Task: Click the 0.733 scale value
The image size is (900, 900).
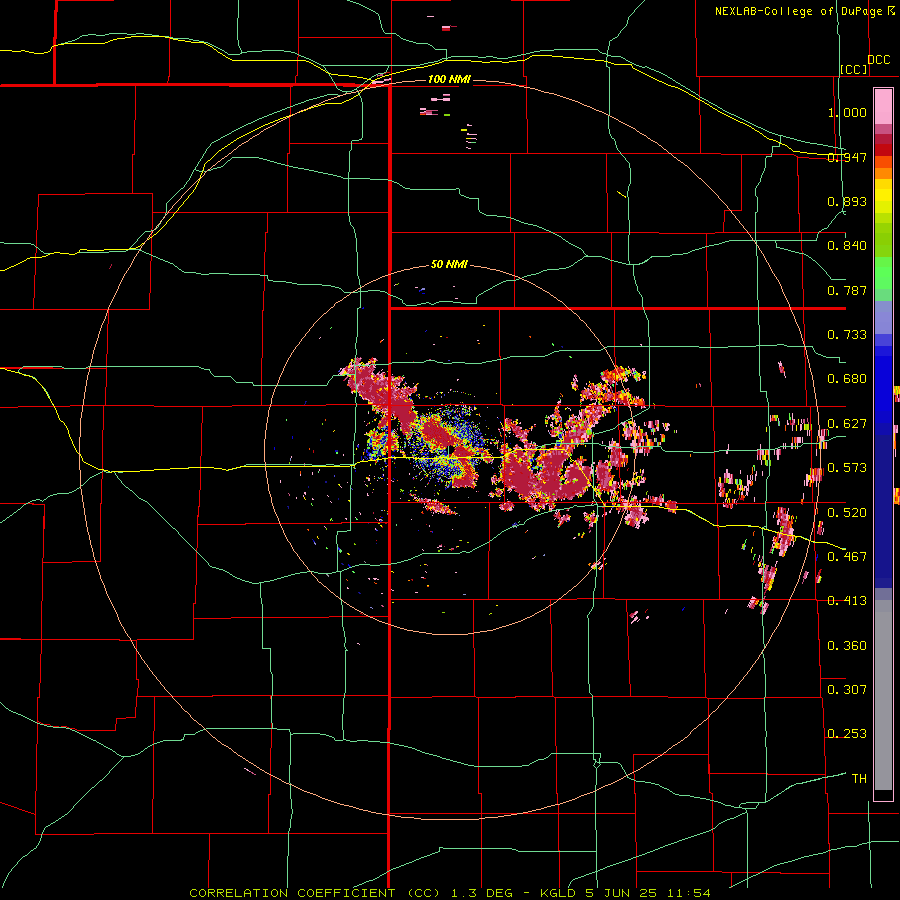Action: click(x=847, y=335)
